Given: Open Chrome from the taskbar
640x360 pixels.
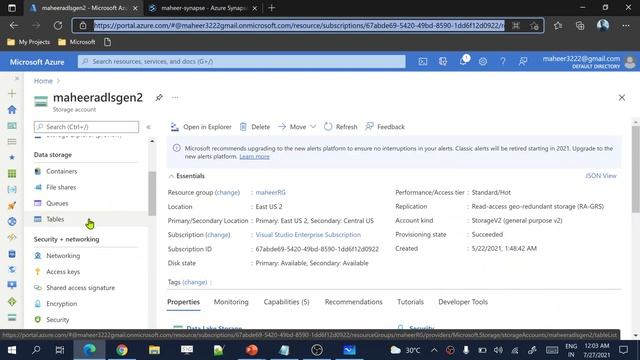Looking at the screenshot, I should pyautogui.click(x=122, y=350).
